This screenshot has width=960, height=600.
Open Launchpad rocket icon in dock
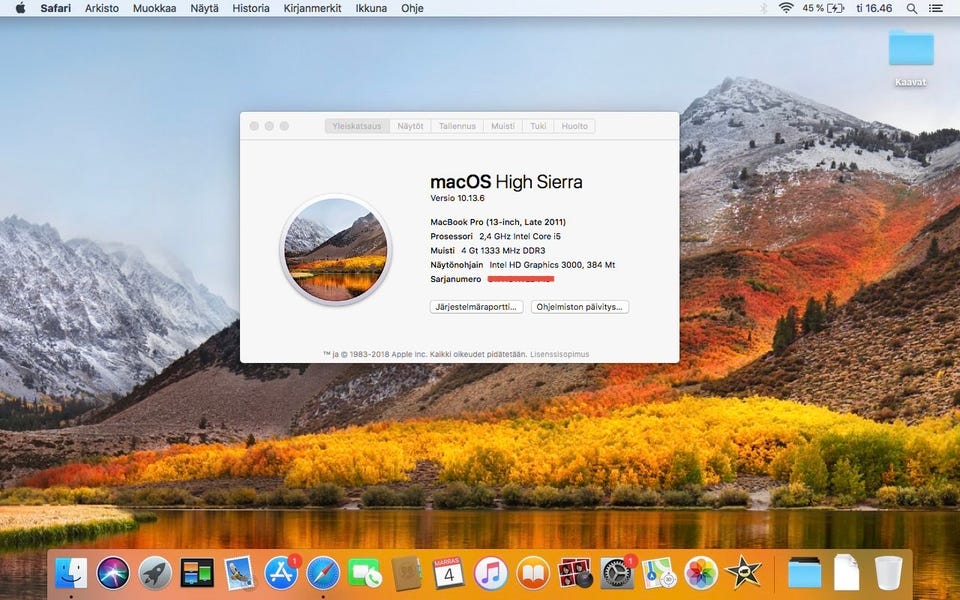tap(155, 573)
